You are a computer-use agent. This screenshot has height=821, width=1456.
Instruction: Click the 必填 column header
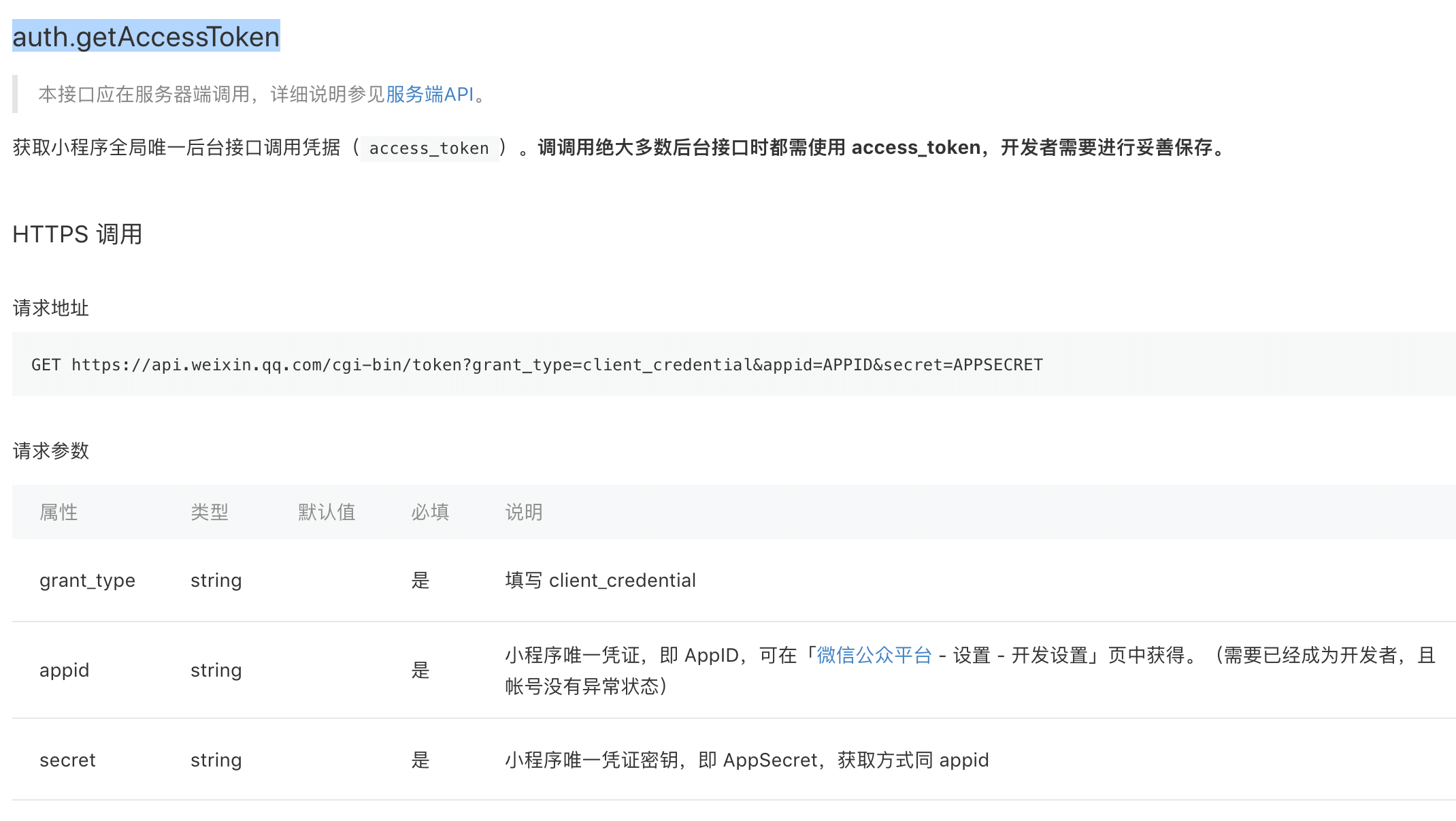[x=430, y=512]
